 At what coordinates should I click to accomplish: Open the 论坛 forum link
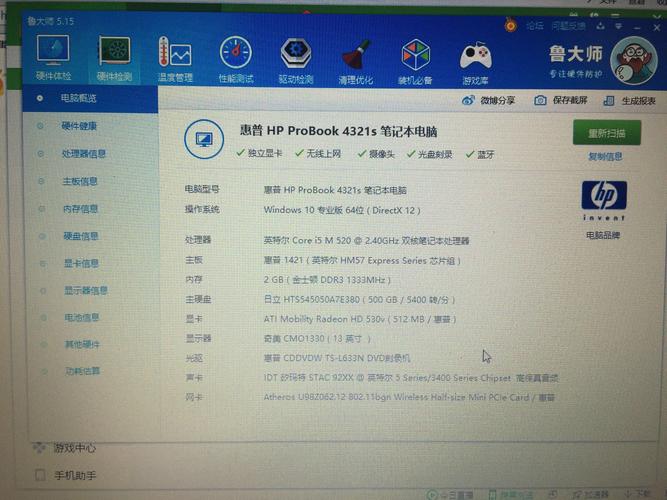[535, 26]
